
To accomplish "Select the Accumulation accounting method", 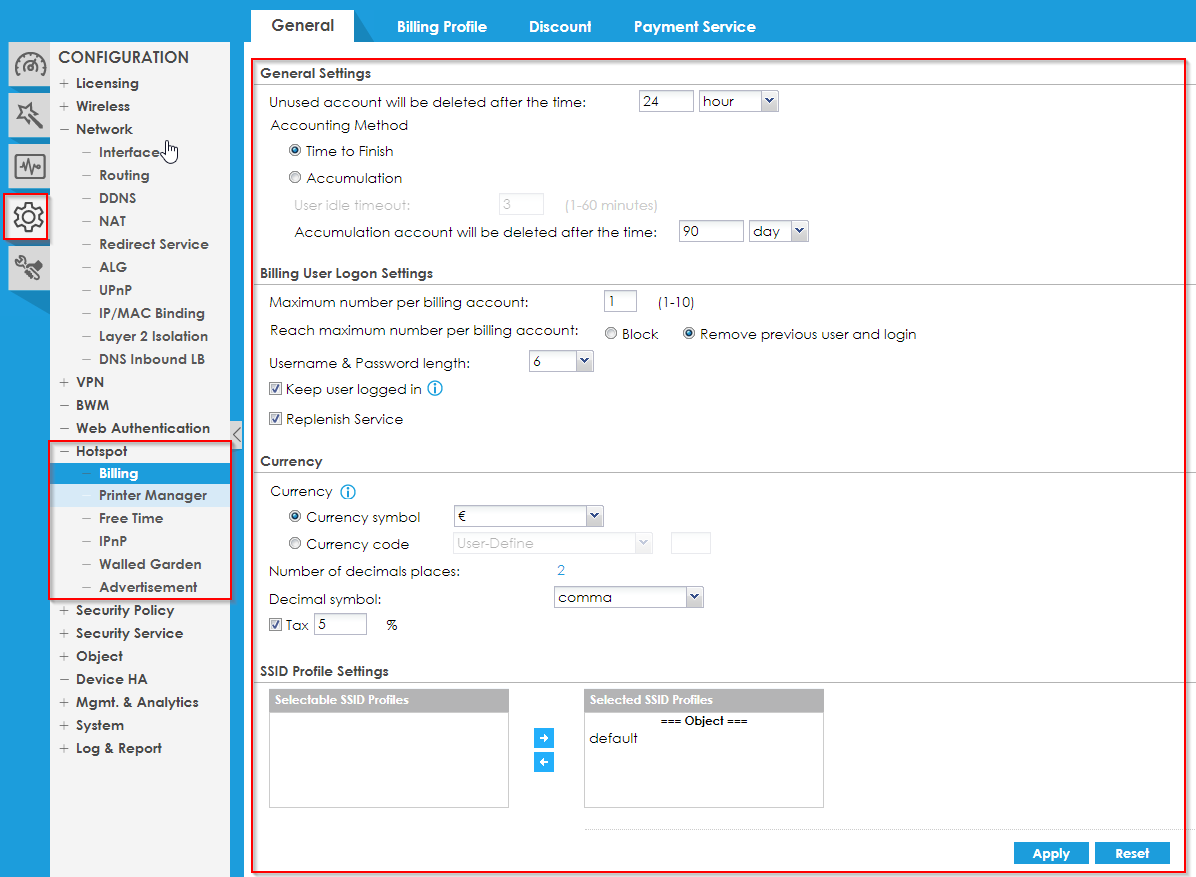I will [x=294, y=178].
